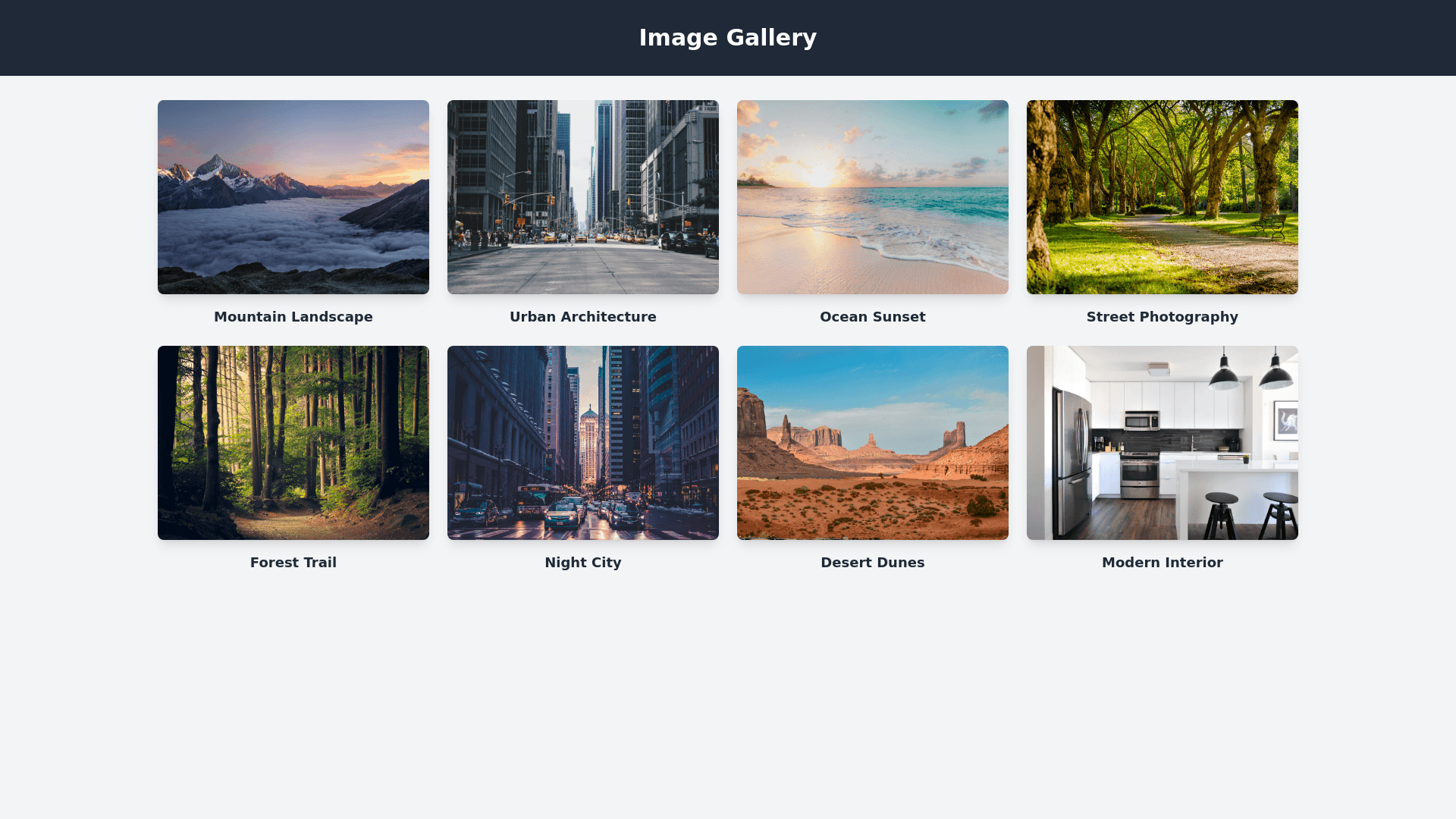Open the Mountain Landscape photo

(x=293, y=197)
